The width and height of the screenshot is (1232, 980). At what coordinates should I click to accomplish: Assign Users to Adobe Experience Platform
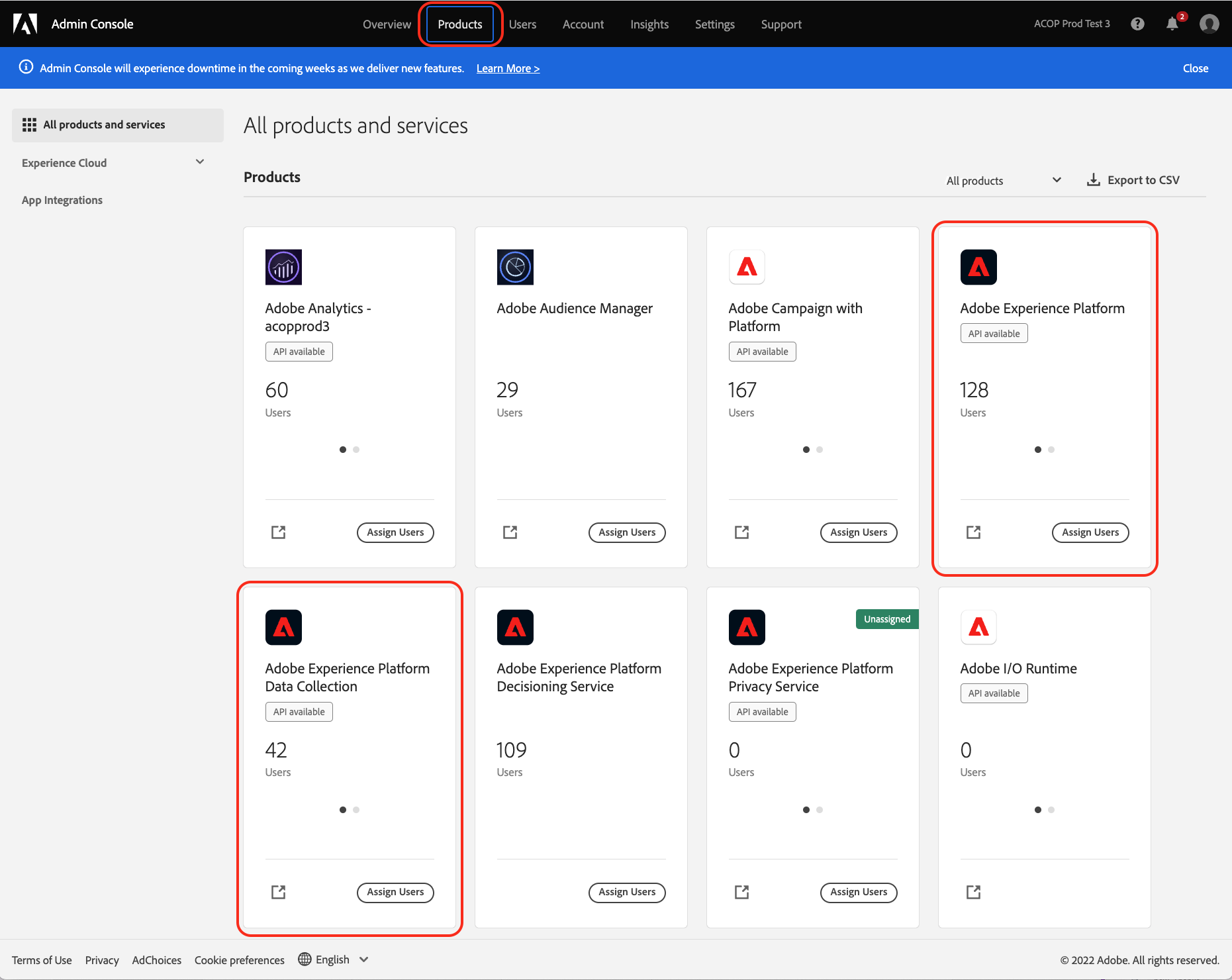pyautogui.click(x=1090, y=532)
